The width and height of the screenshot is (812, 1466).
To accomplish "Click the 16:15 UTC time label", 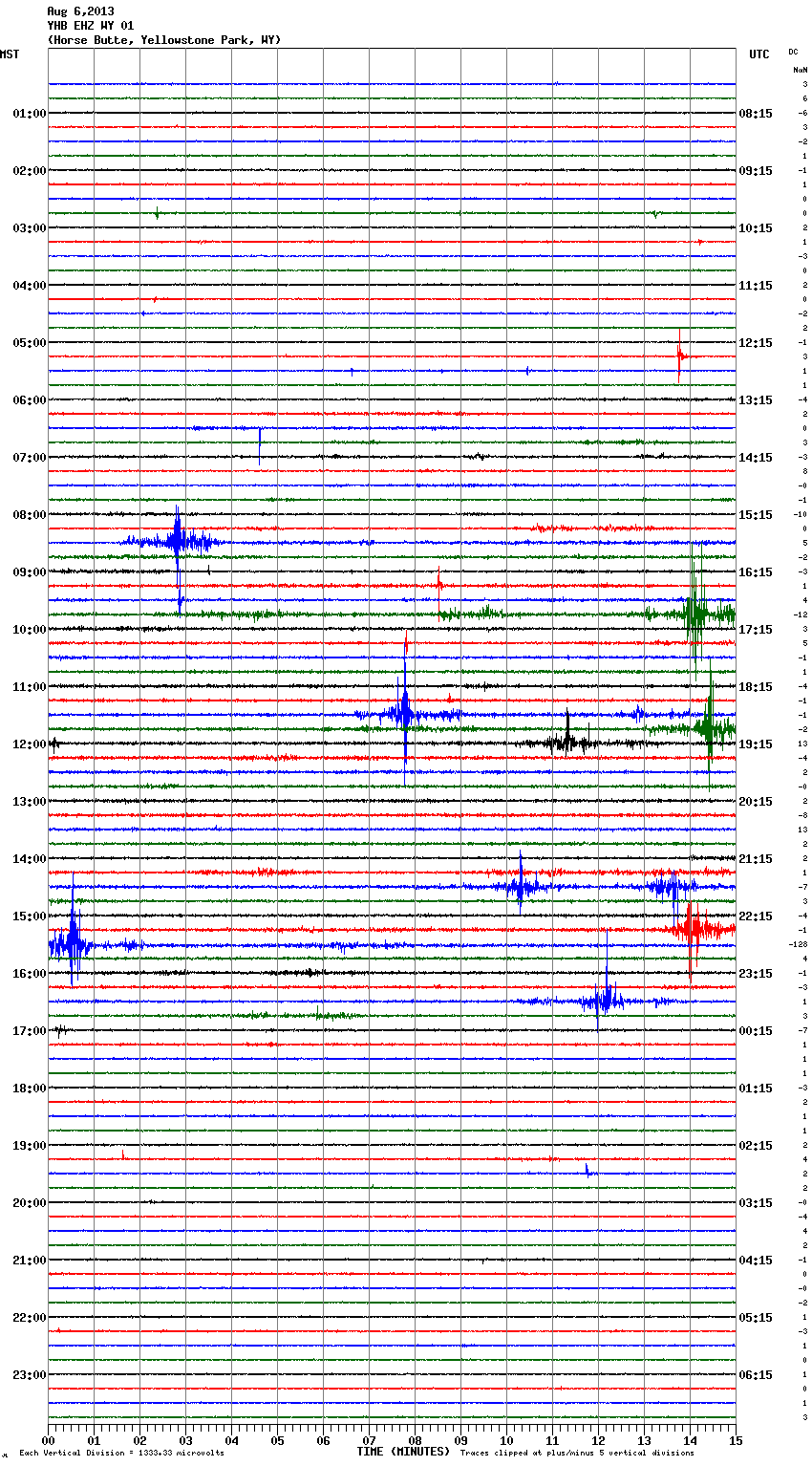I will [756, 572].
